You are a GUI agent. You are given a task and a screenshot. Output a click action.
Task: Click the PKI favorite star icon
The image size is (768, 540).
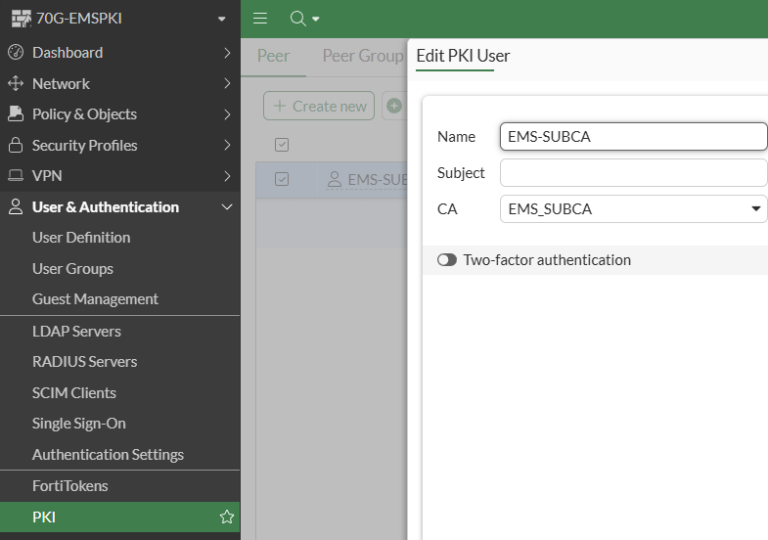[227, 516]
